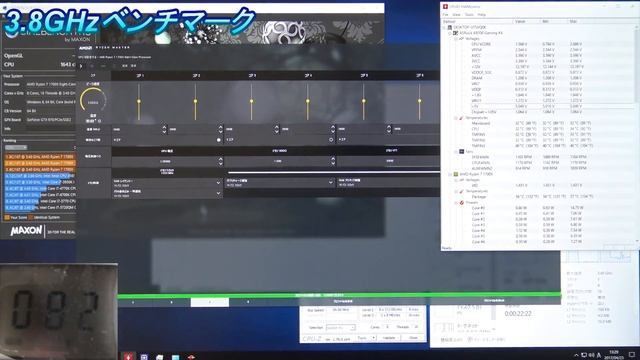Click the ASRock motherboard icon in HWMonitor
The image size is (640, 360).
(x=456, y=33)
